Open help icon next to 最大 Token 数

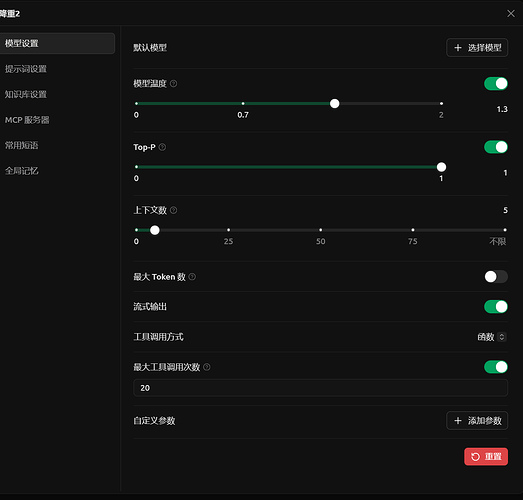(192, 277)
